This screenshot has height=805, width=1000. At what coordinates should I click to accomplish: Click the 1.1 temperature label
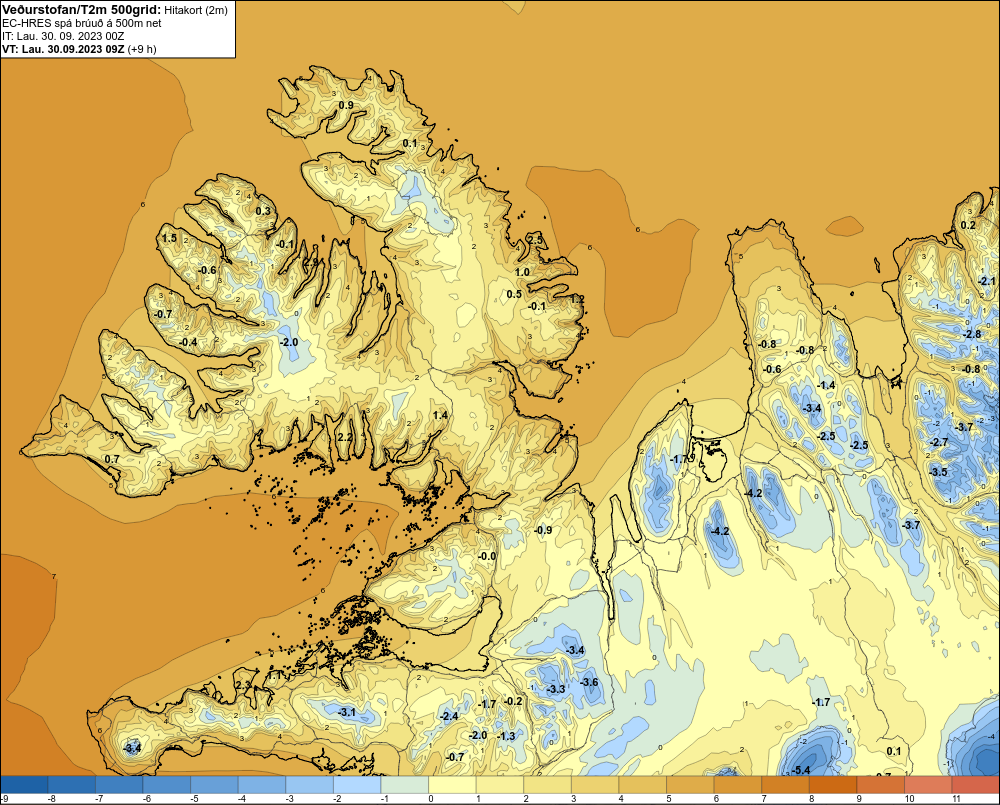(x=274, y=675)
